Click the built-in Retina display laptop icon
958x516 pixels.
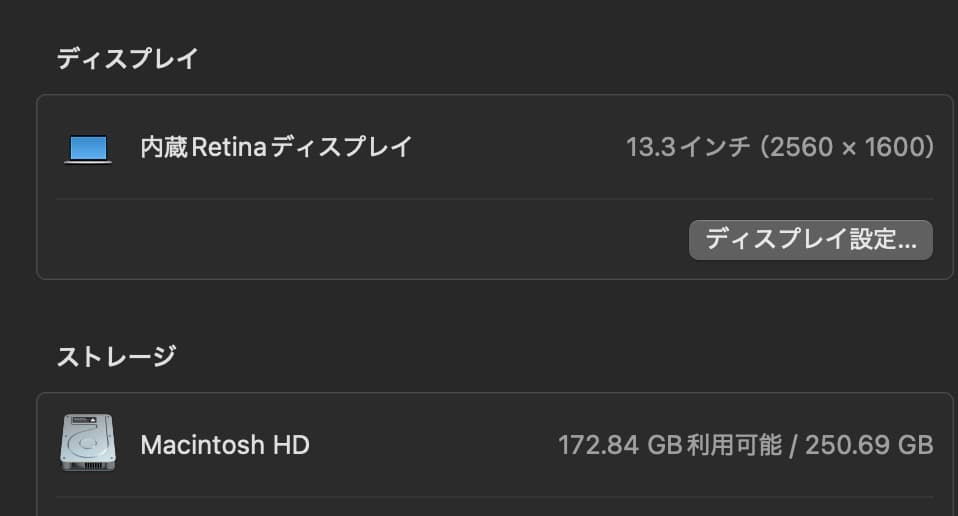tap(88, 149)
